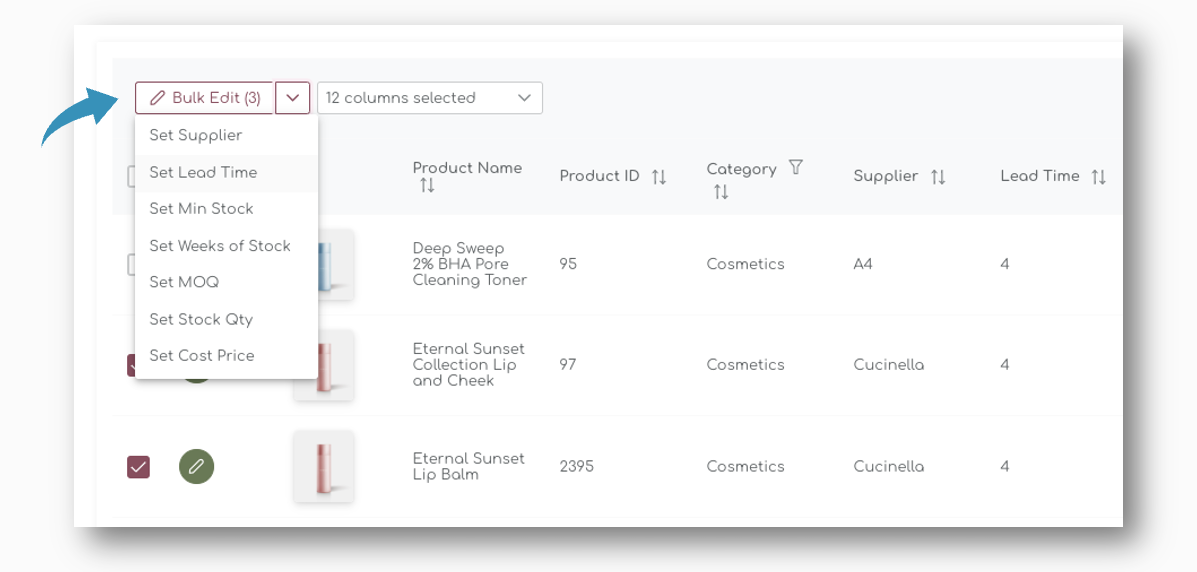Click the Product Name sort arrows icon
The width and height of the screenshot is (1197, 572).
click(427, 186)
